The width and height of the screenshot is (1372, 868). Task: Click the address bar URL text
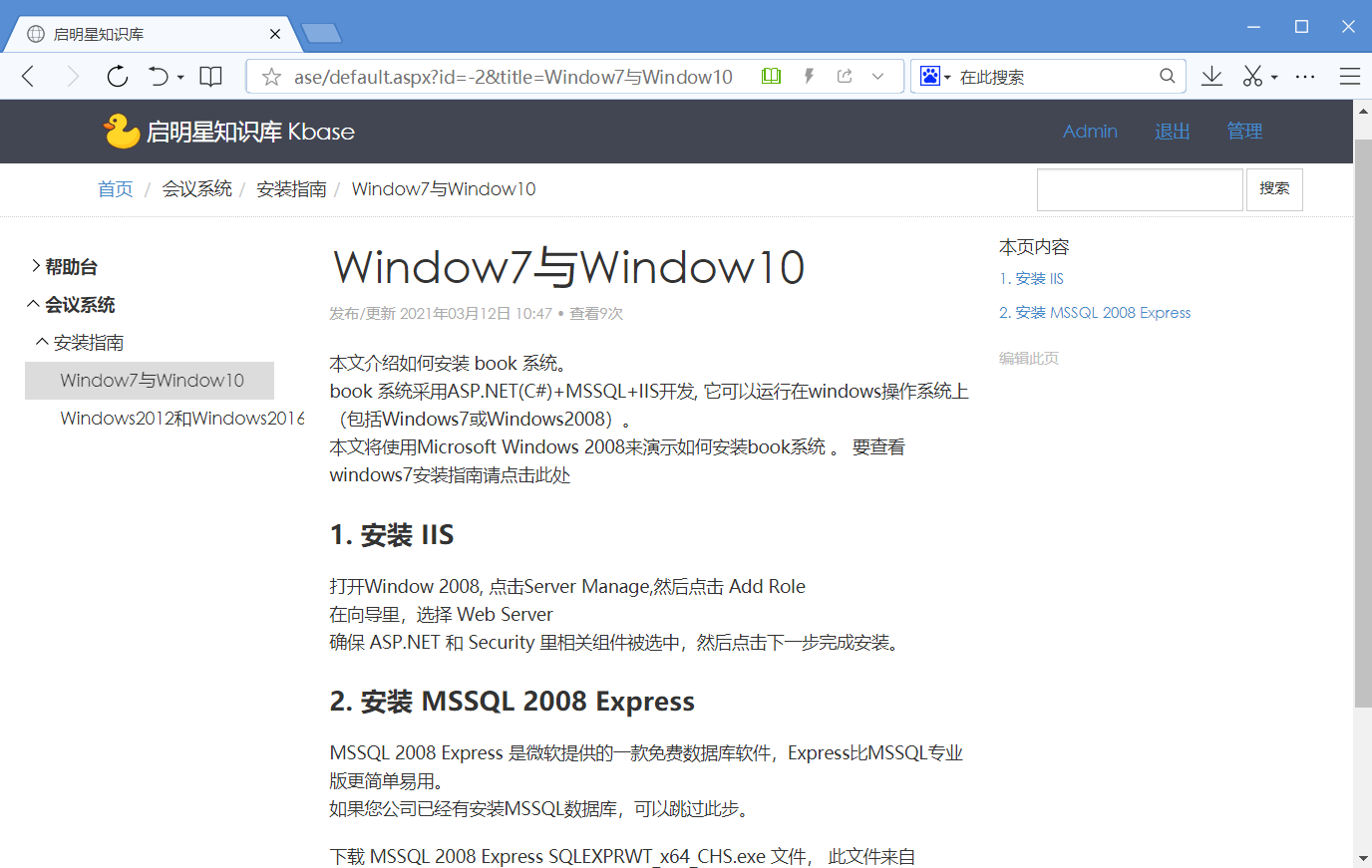click(514, 77)
